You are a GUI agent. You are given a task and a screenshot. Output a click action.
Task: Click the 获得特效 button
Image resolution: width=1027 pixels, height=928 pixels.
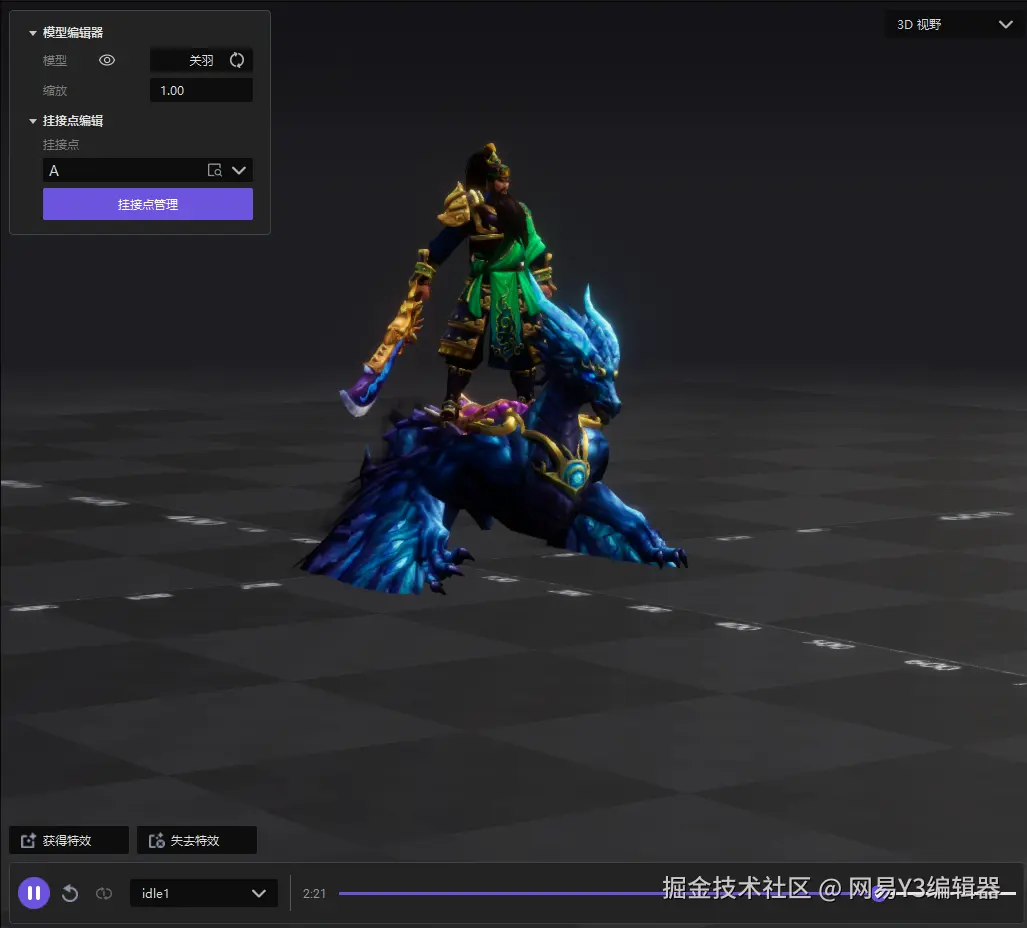point(69,840)
